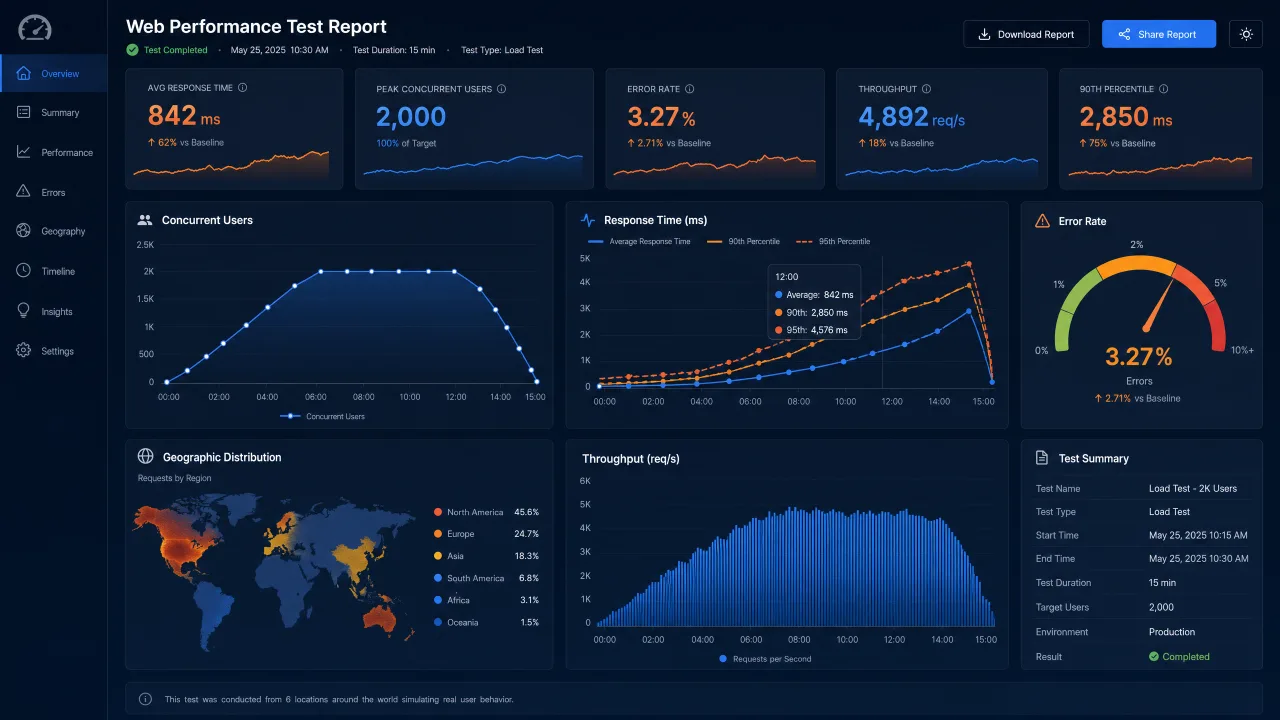Click the Start Time May 25 10:15 AM
Image resolution: width=1280 pixels, height=720 pixels.
tap(1198, 536)
